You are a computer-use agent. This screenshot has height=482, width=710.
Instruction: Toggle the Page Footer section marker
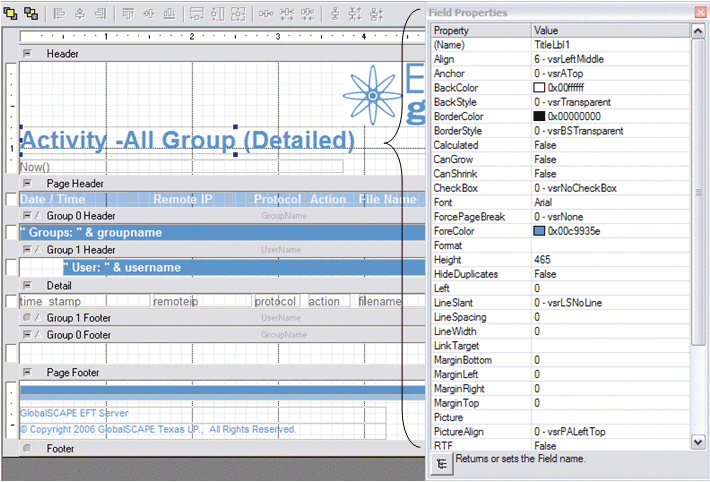pyautogui.click(x=27, y=372)
